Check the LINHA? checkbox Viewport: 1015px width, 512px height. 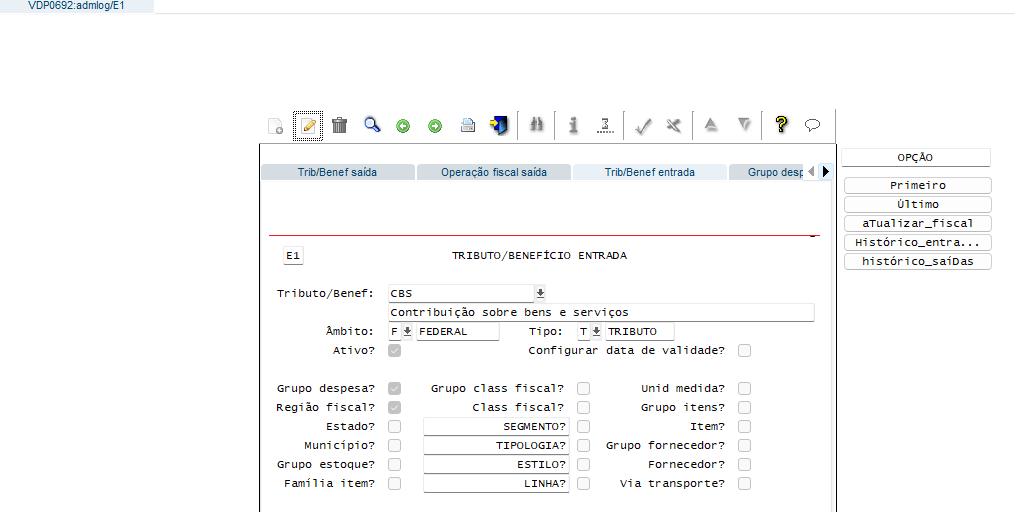pyautogui.click(x=583, y=483)
